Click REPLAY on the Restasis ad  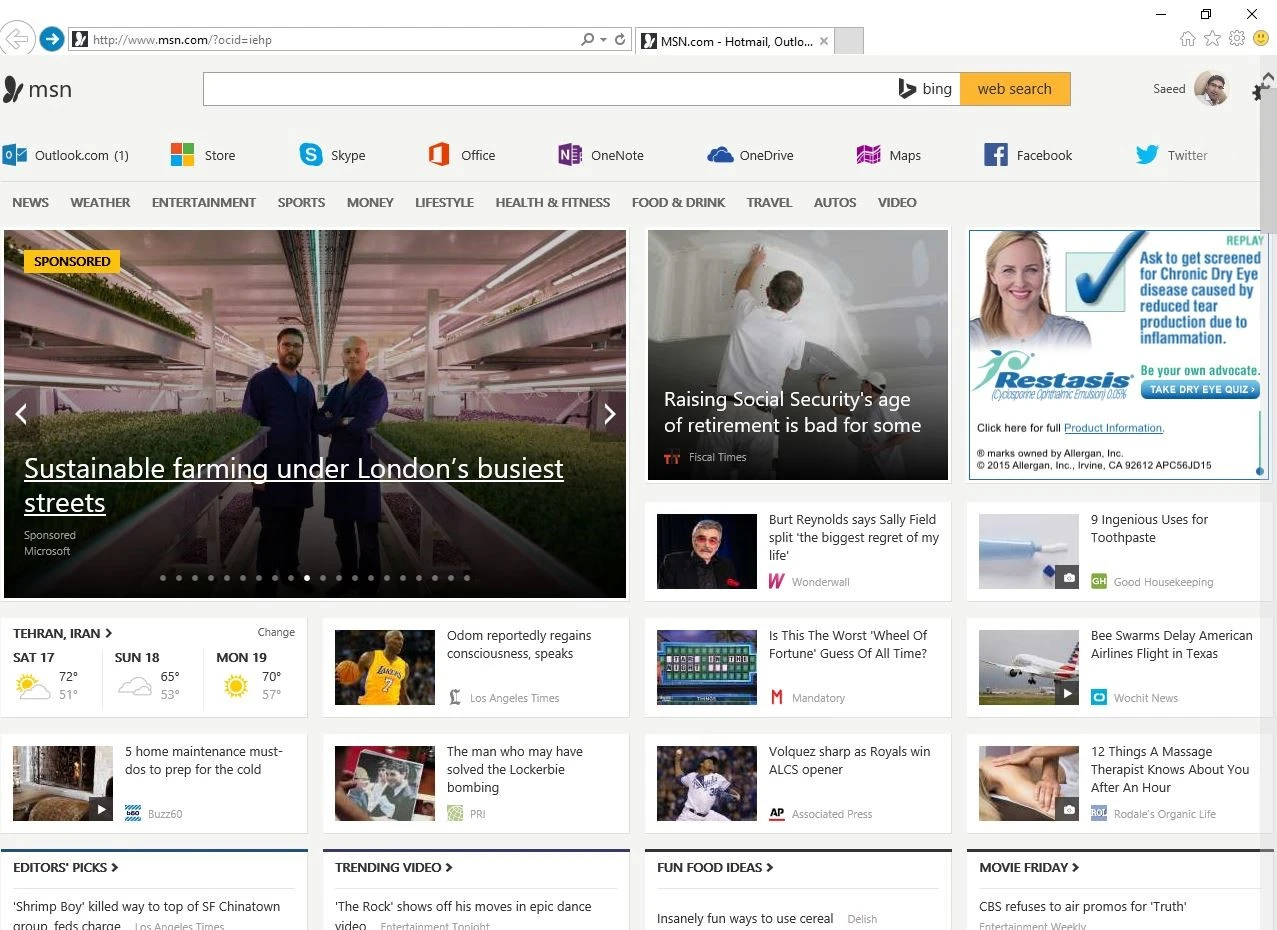click(1245, 240)
